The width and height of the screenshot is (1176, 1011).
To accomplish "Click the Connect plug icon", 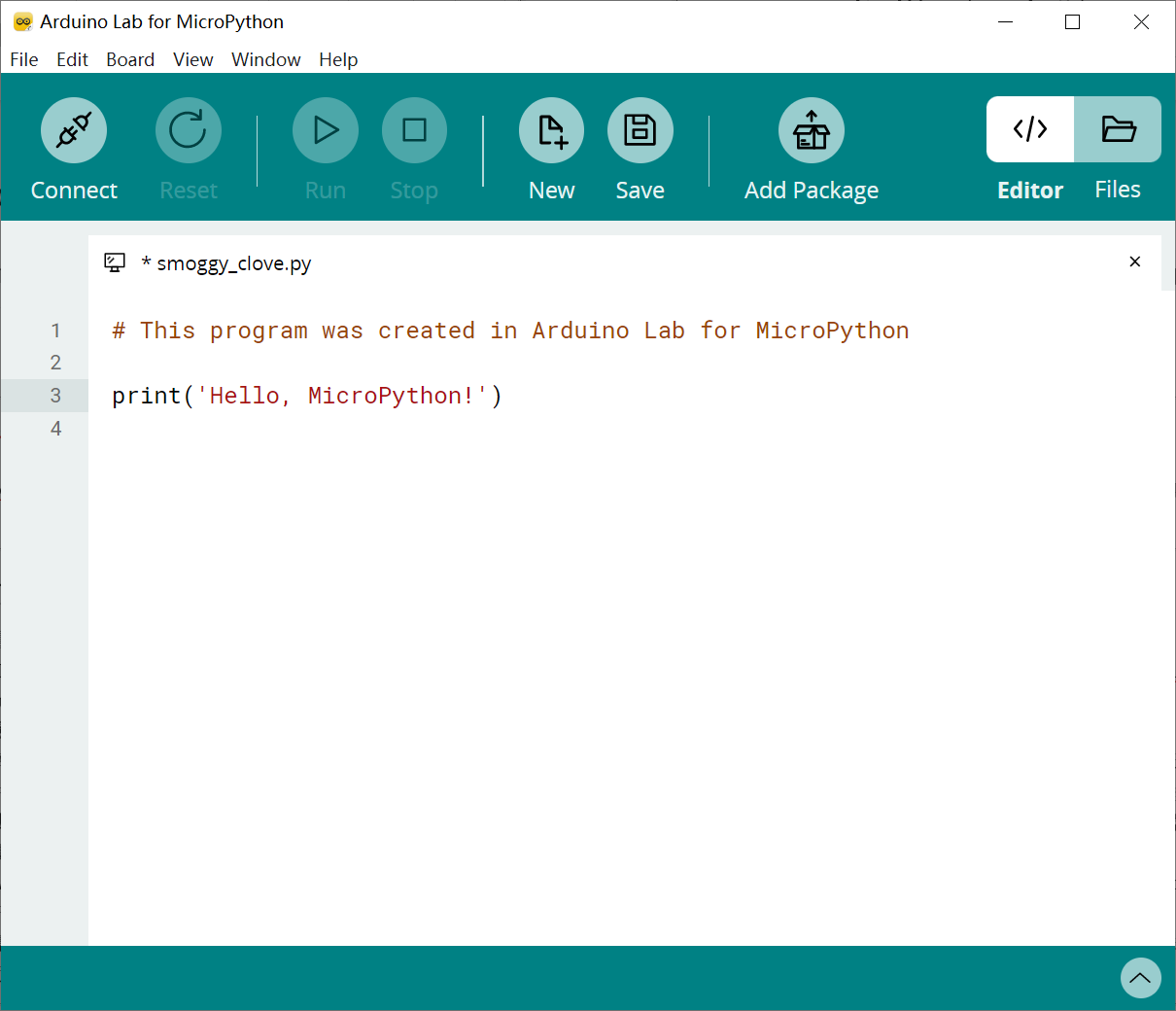I will (74, 130).
